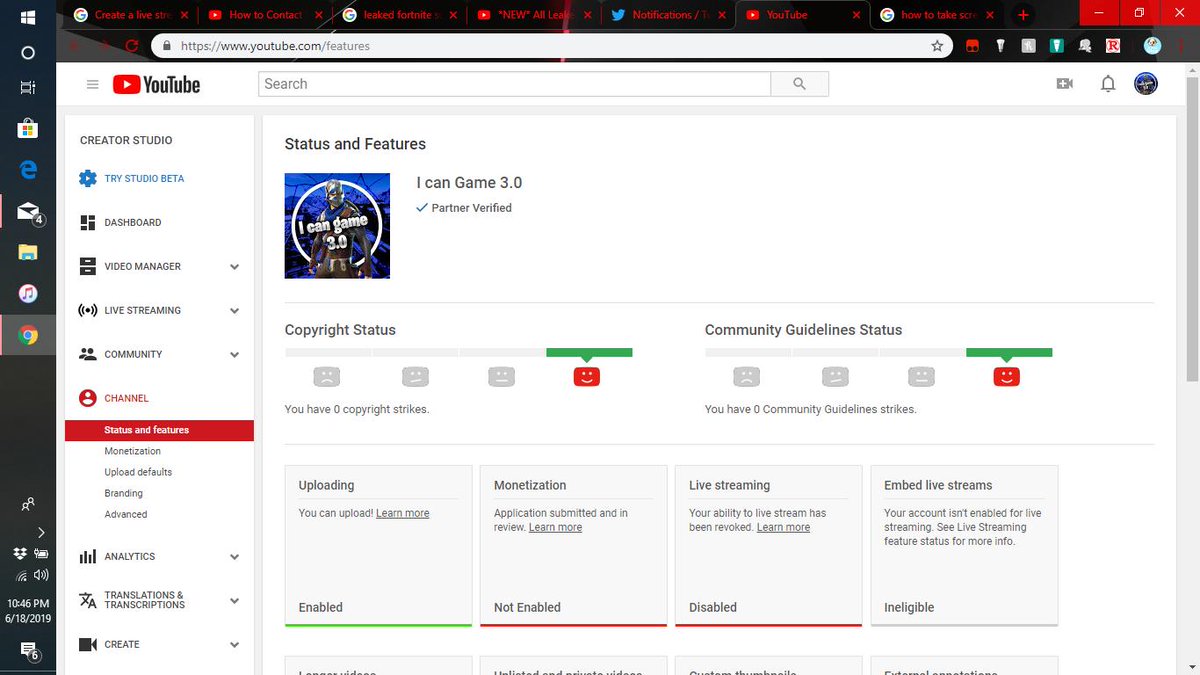Open the YouTube hamburger guide menu

point(93,85)
